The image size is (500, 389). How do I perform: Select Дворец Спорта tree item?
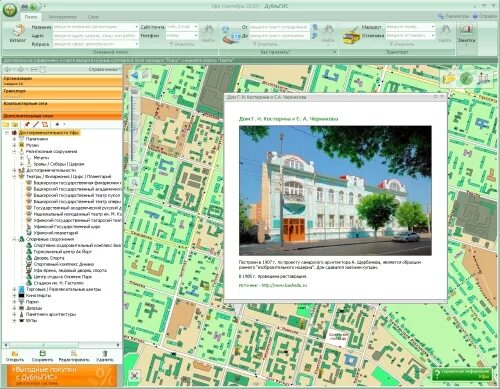tap(49, 258)
